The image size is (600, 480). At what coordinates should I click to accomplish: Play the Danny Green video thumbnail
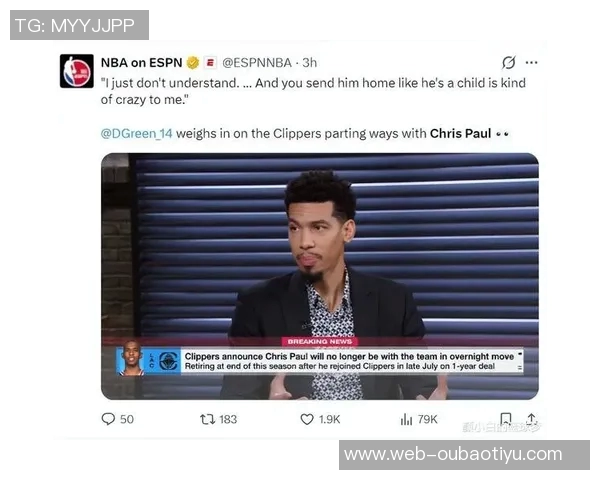(320, 276)
